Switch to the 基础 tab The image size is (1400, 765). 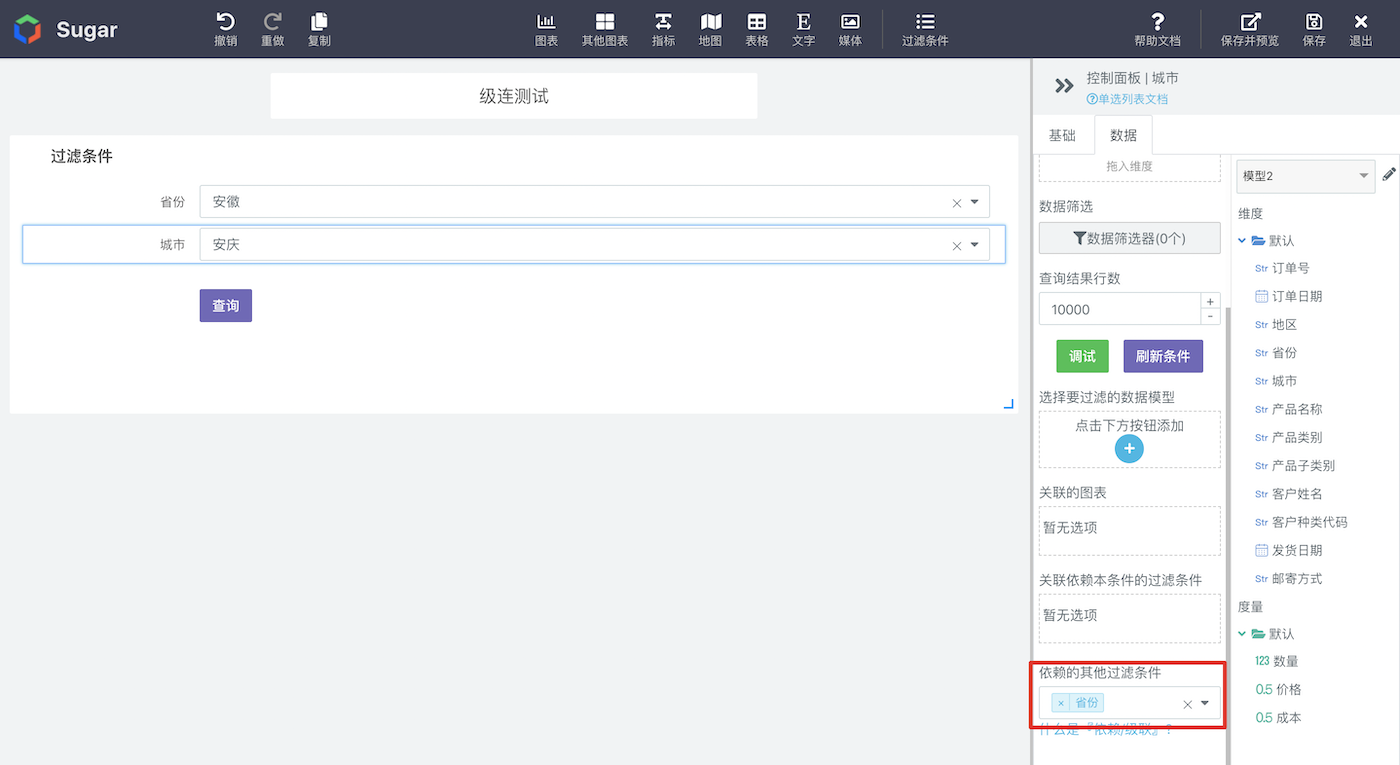pyautogui.click(x=1062, y=136)
